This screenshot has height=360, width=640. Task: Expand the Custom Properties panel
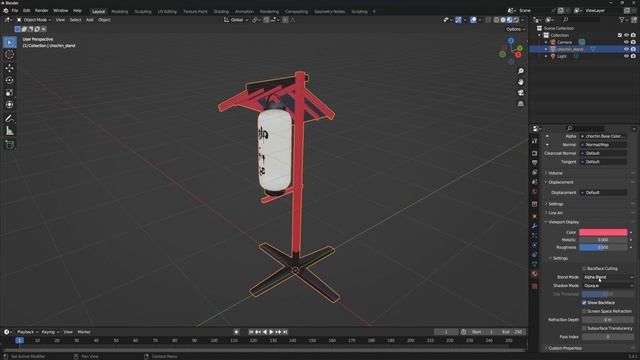(x=564, y=348)
